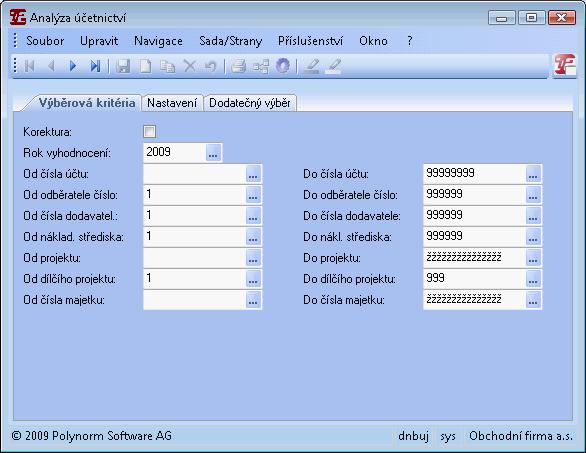Open lookup button for Do čísla majetku
The image size is (586, 453).
point(533,300)
